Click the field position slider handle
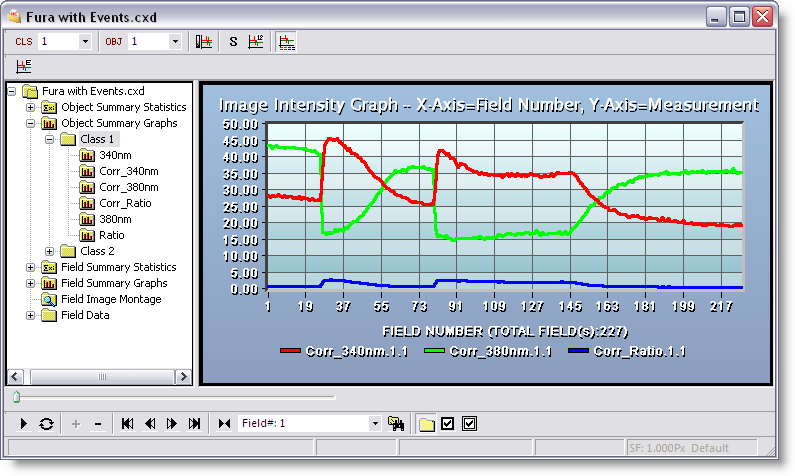The width and height of the screenshot is (795, 476). 16,398
